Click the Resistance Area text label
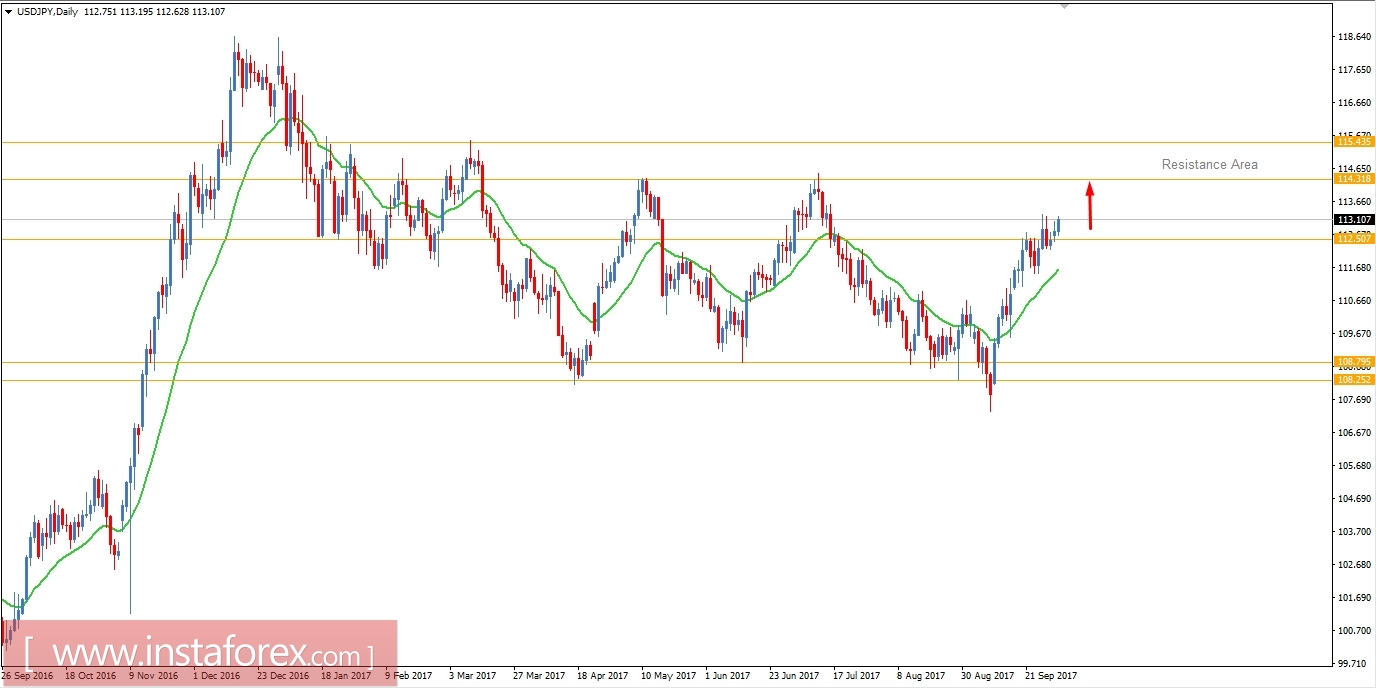The height and width of the screenshot is (689, 1376). coord(1210,164)
